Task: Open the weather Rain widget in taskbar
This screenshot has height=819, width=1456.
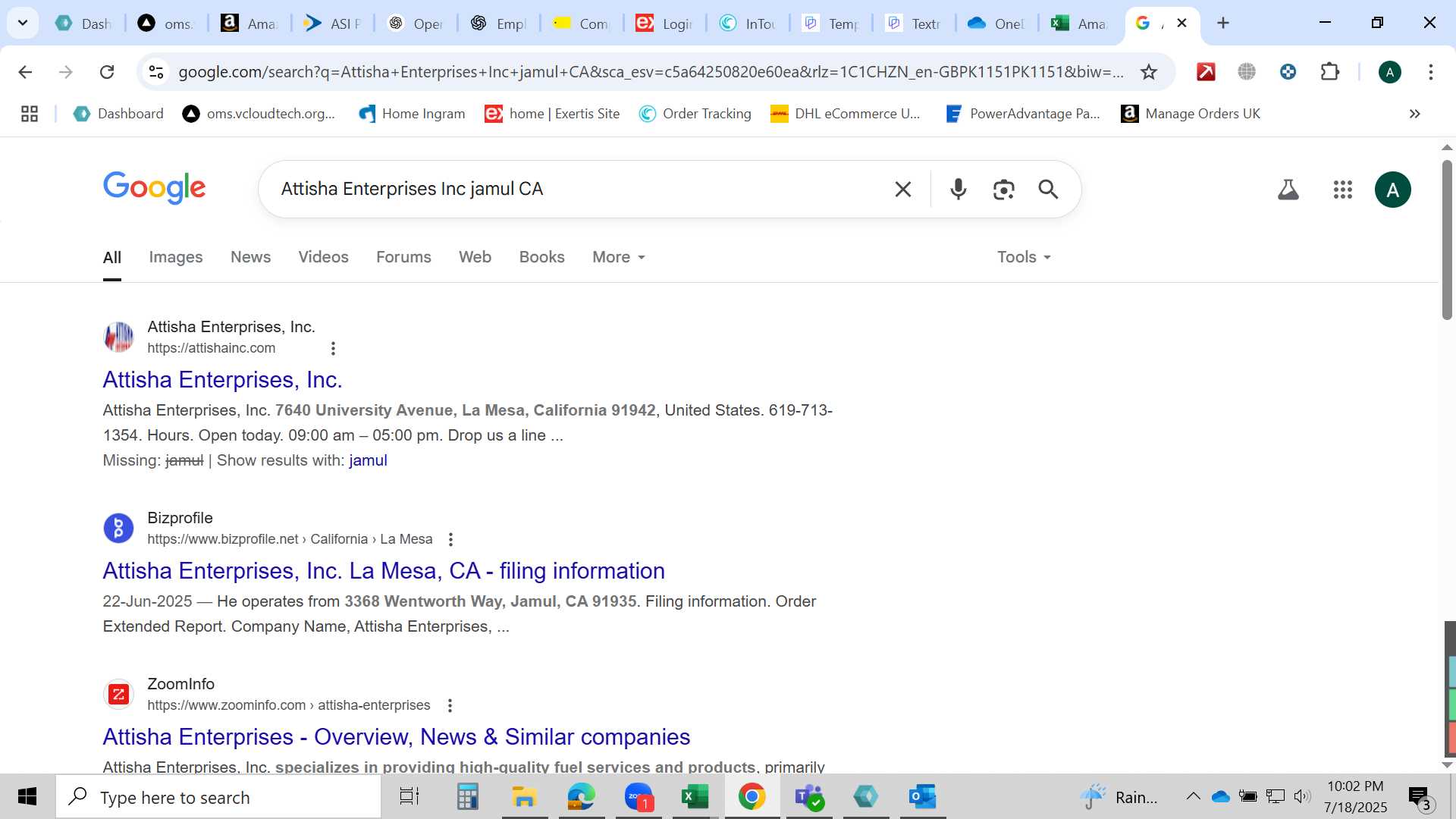Action: coord(1119,797)
